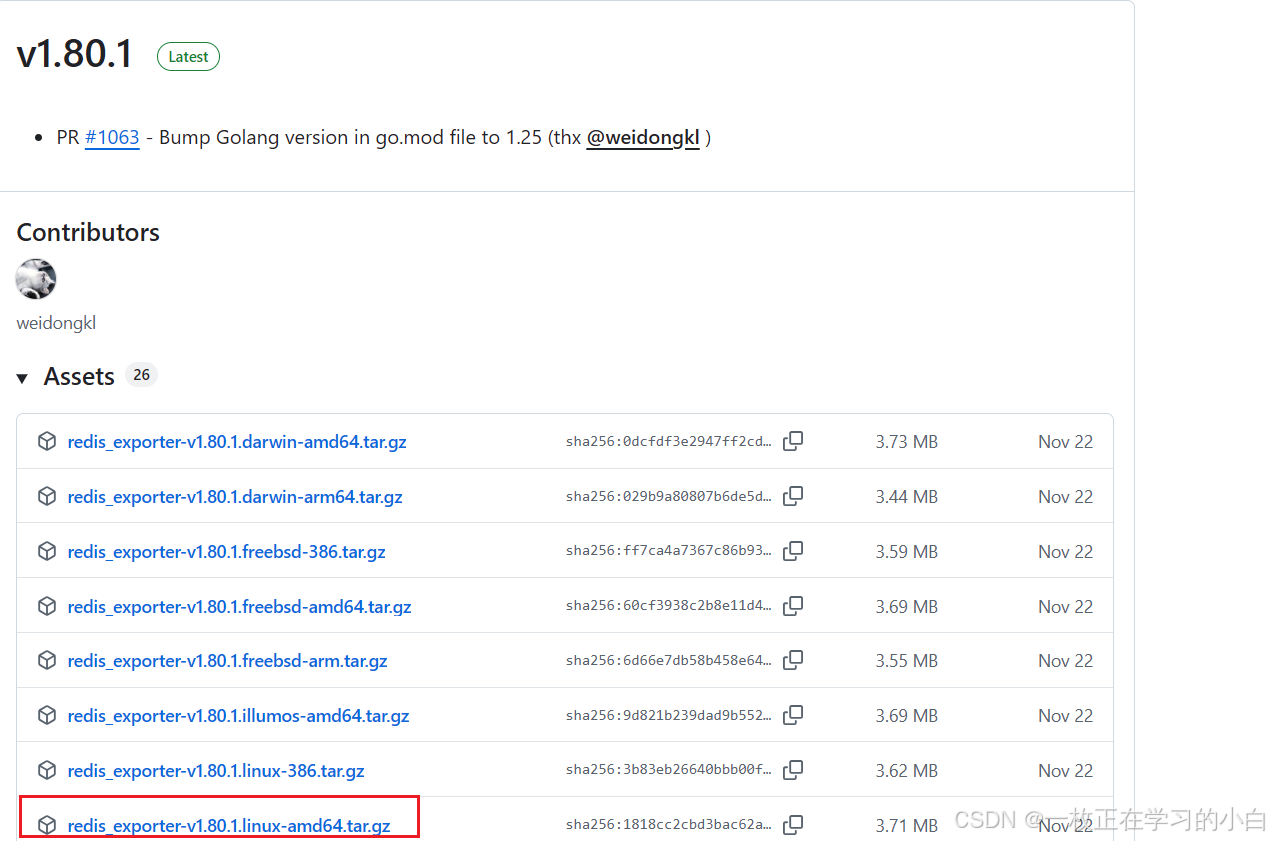Image resolution: width=1272 pixels, height=841 pixels.
Task: Copy sha256 for darwin-amd64 asset
Action: pyautogui.click(x=793, y=441)
